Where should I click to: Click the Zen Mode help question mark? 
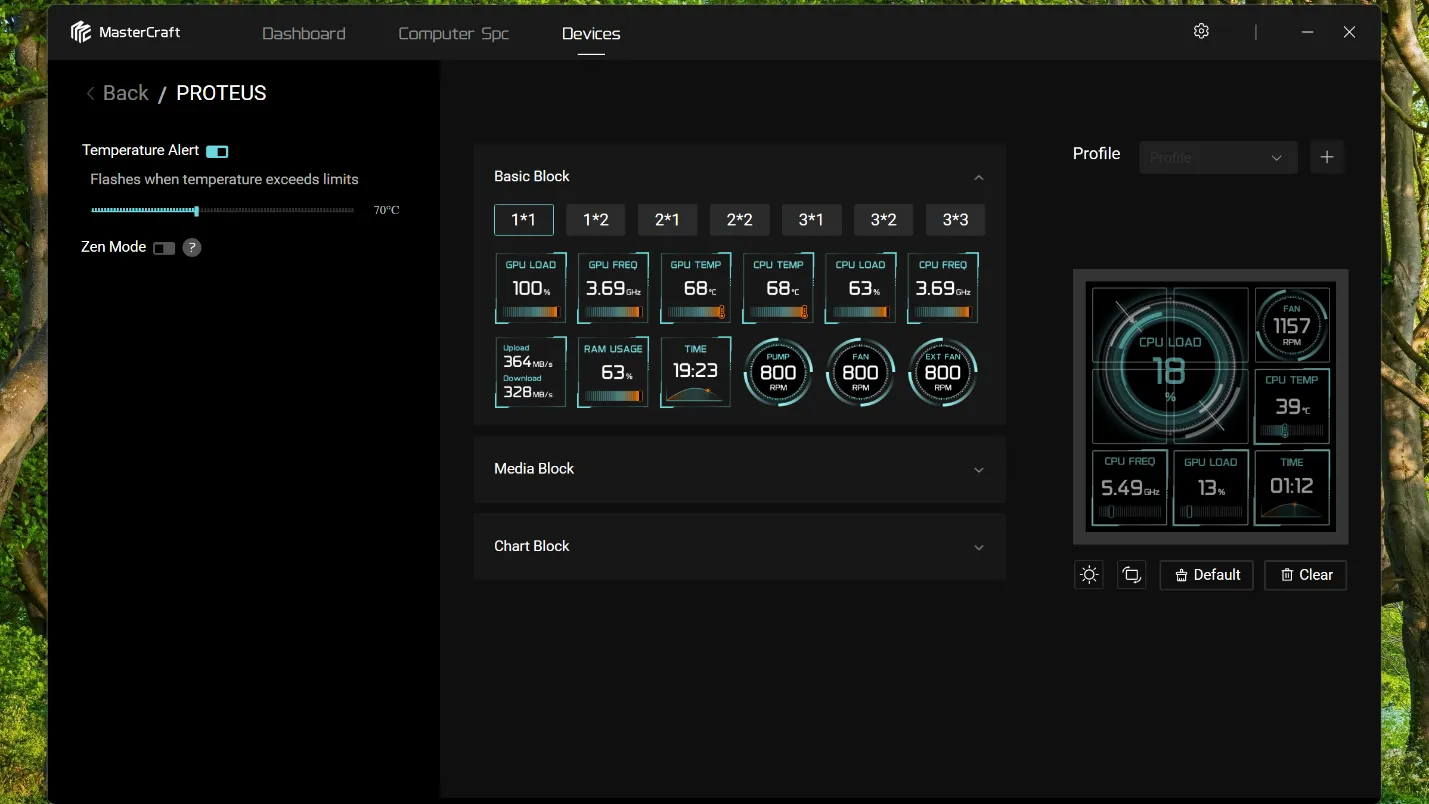click(x=192, y=247)
